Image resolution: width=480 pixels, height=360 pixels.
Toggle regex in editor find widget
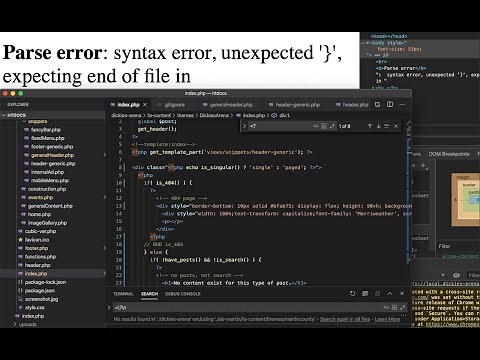(332, 126)
